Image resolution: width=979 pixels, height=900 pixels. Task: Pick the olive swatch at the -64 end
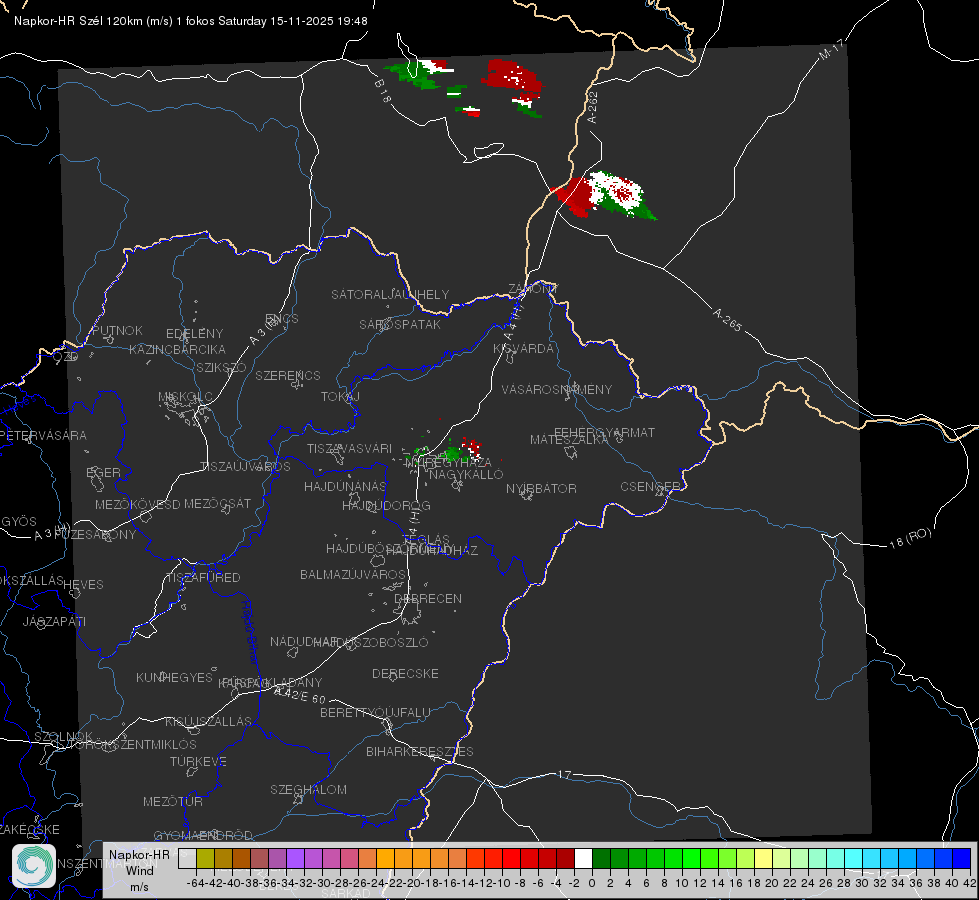click(x=205, y=858)
